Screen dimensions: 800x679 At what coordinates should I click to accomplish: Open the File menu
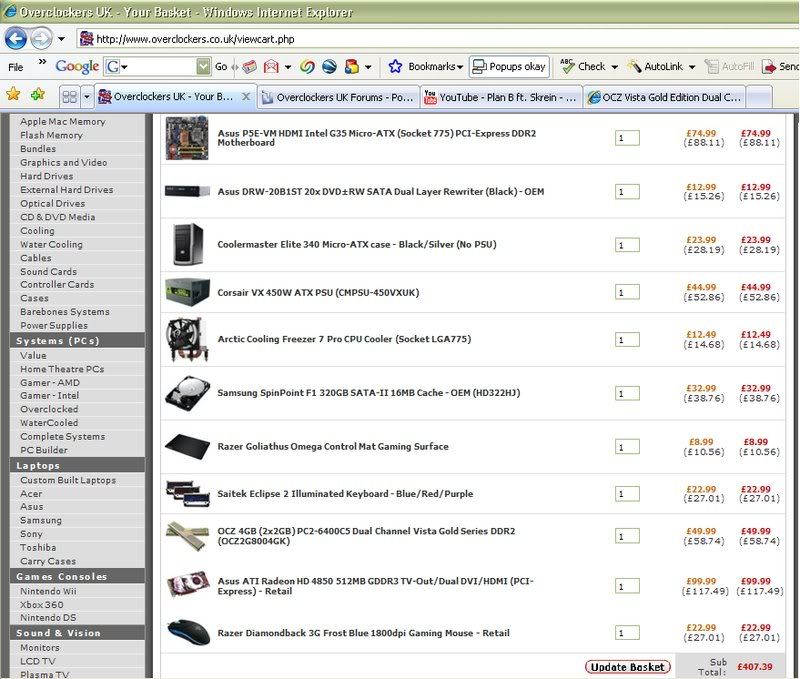(16, 67)
